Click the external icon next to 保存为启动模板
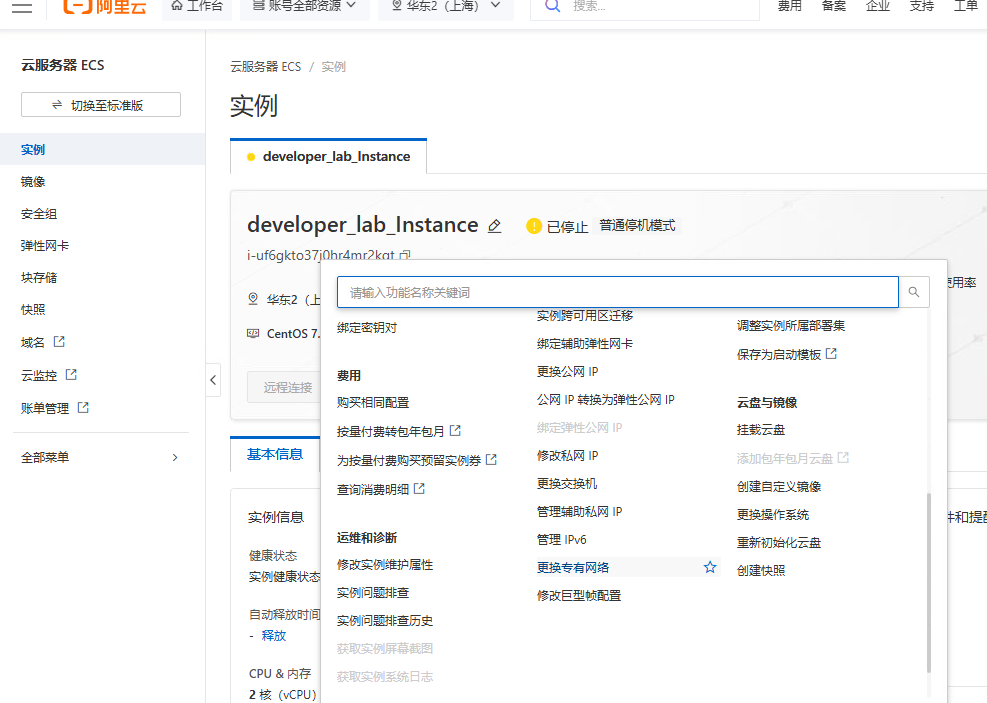Image resolution: width=987 pixels, height=703 pixels. pos(831,354)
